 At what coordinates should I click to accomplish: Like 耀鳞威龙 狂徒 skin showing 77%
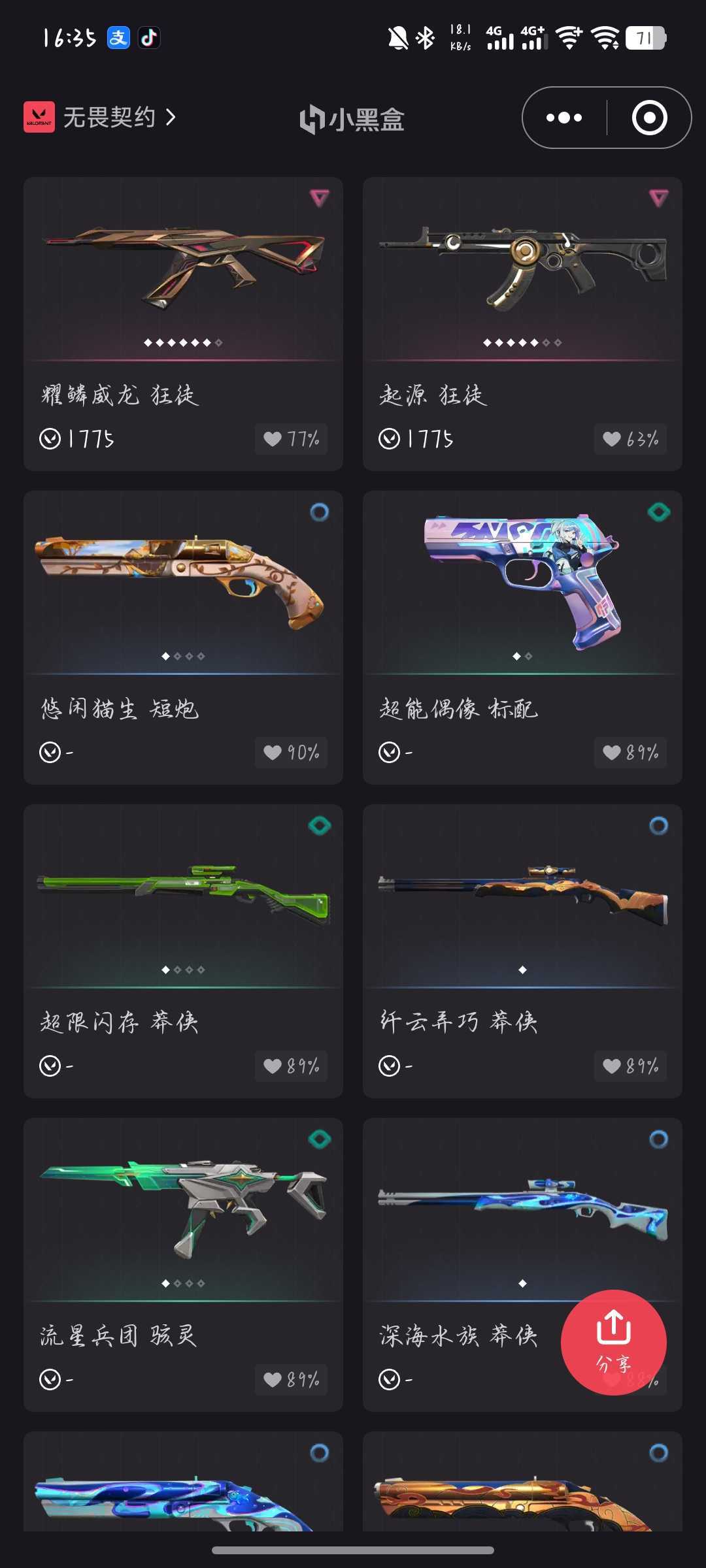291,439
